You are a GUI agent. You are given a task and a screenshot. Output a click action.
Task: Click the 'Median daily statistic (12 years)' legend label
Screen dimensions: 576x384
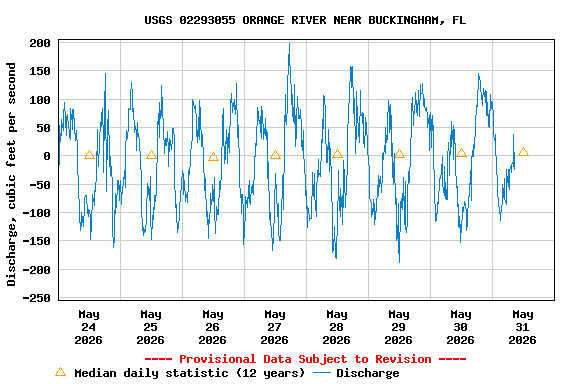click(x=190, y=373)
